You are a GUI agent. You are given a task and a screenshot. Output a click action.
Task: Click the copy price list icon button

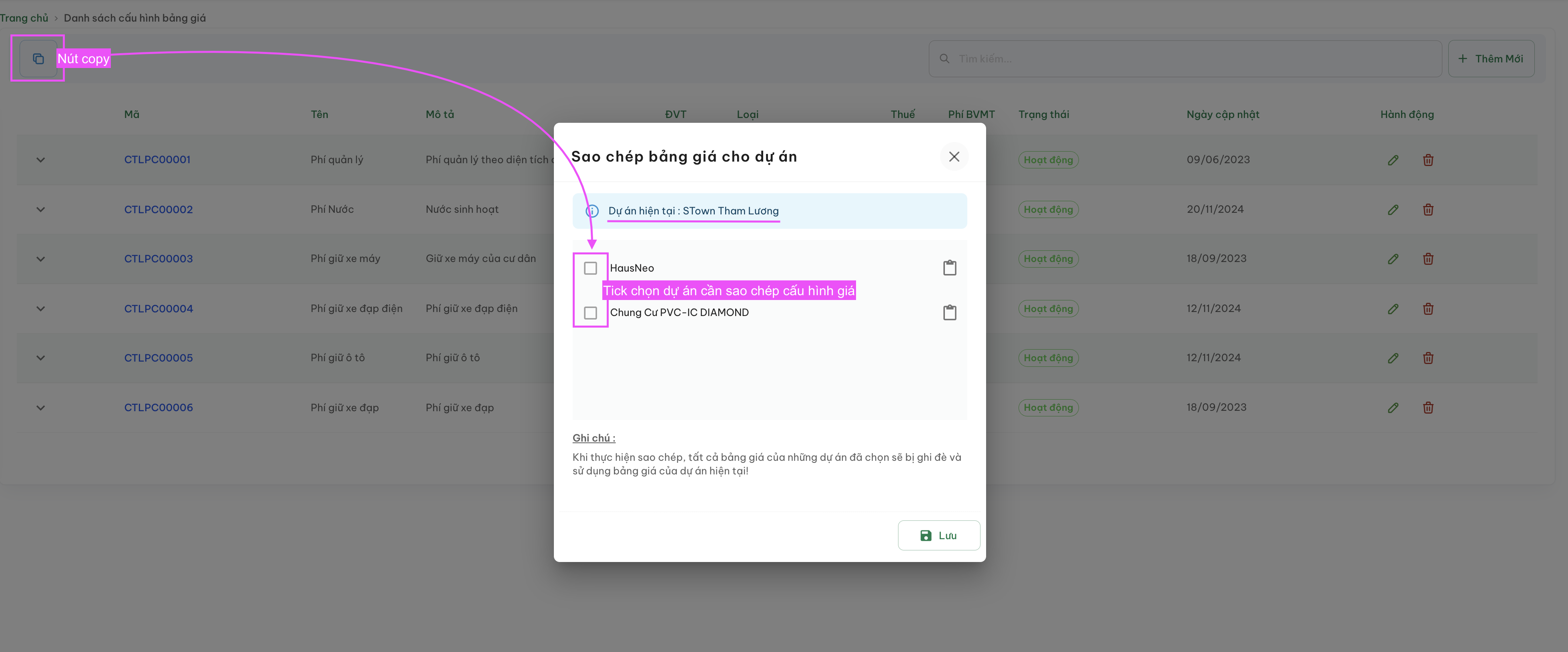38,58
